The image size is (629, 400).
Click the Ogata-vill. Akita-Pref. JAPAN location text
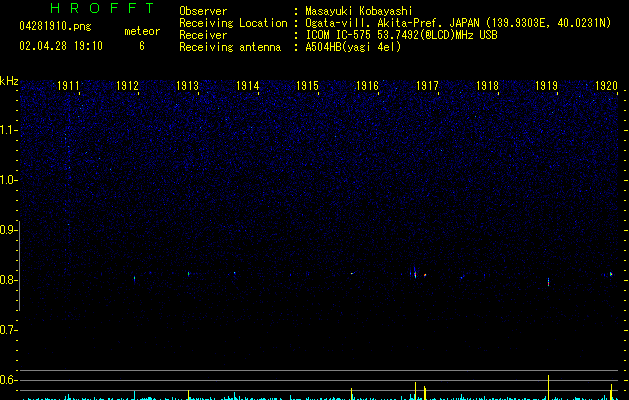tap(458, 23)
